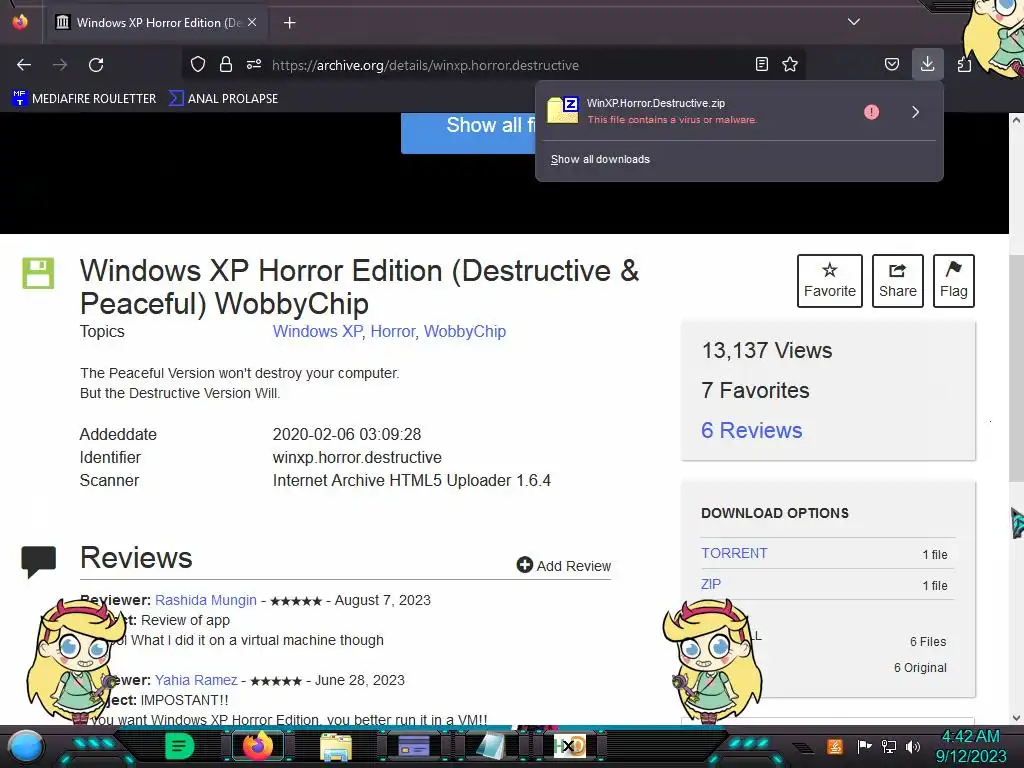Toggle the Downloads toolbar button
Viewport: 1024px width, 768px height.
tap(927, 64)
